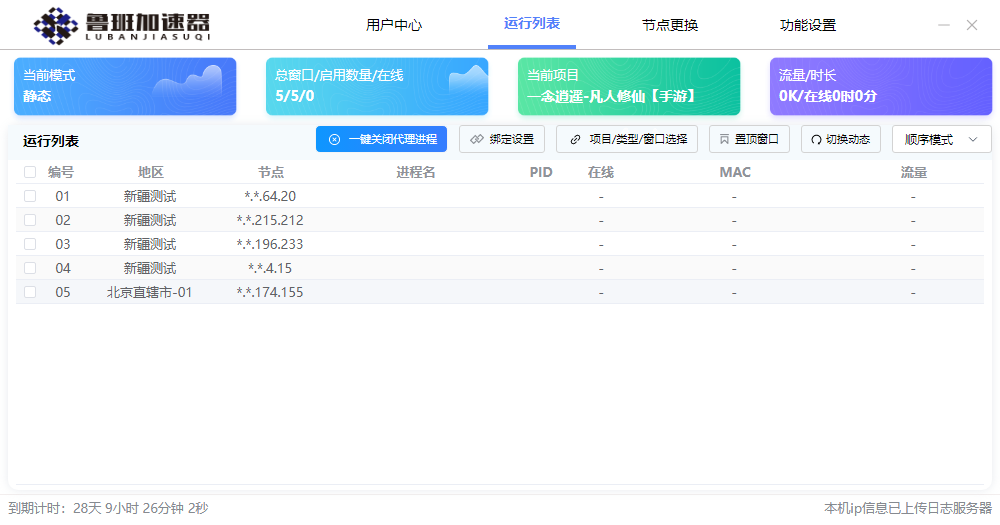This screenshot has width=1000, height=525.
Task: Open 绑定设置 binding settings
Action: [x=502, y=139]
